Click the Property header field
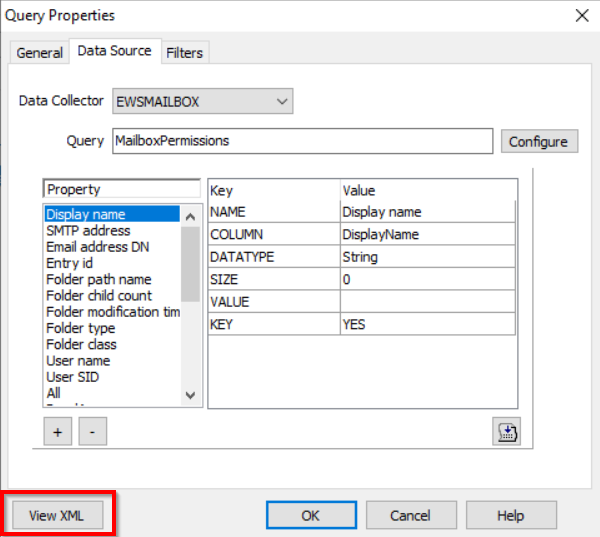Image resolution: width=600 pixels, height=537 pixels. point(122,189)
